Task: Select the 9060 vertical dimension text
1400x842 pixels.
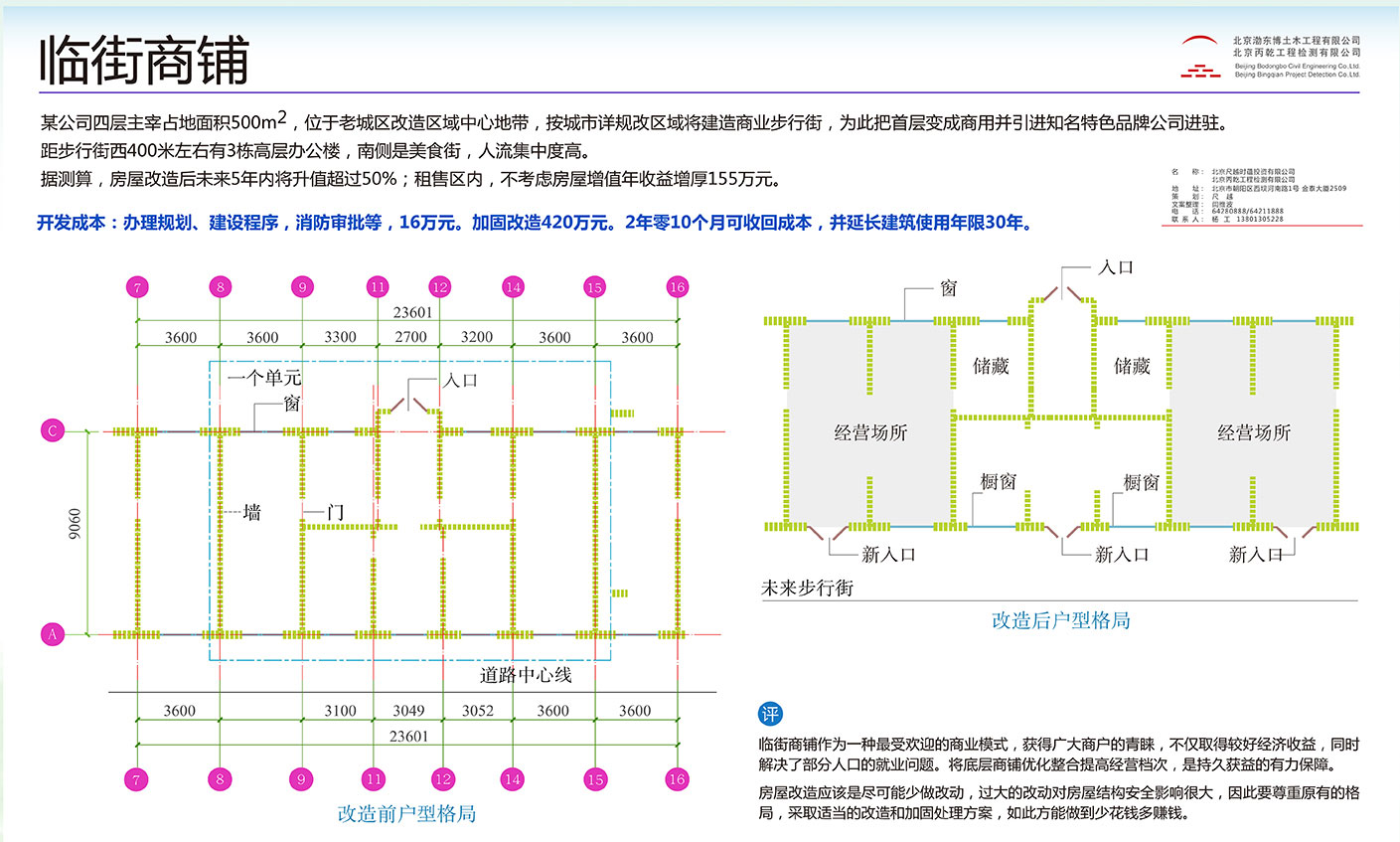Action: 76,525
